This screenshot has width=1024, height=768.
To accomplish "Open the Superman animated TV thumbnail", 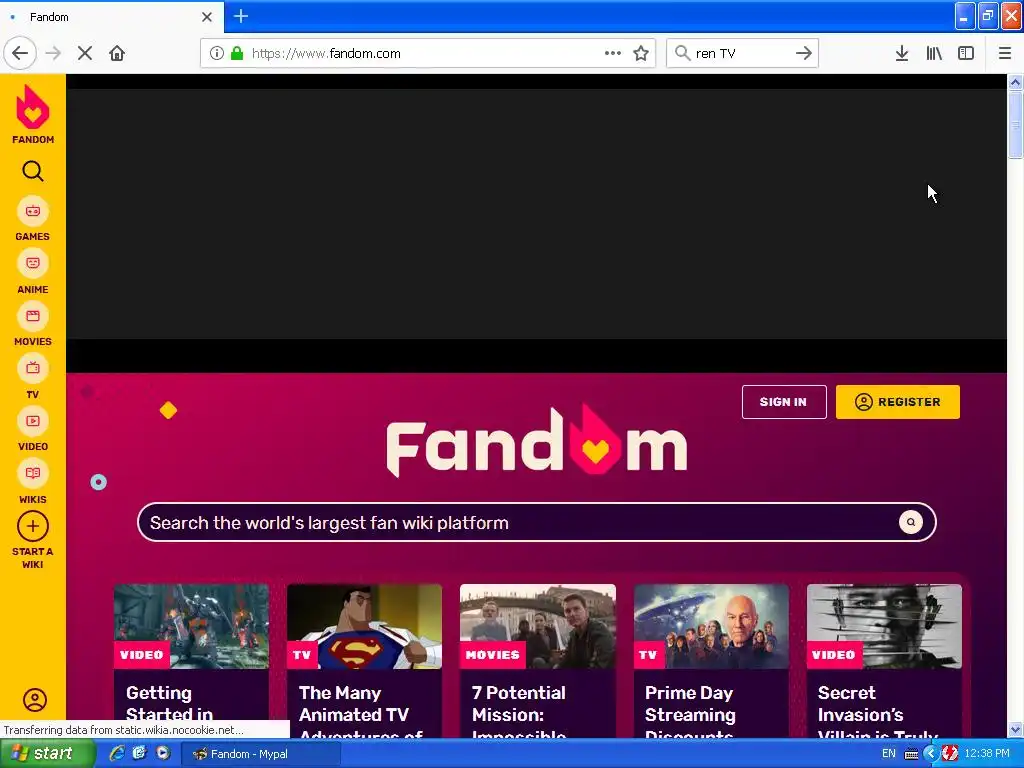I will click(364, 626).
